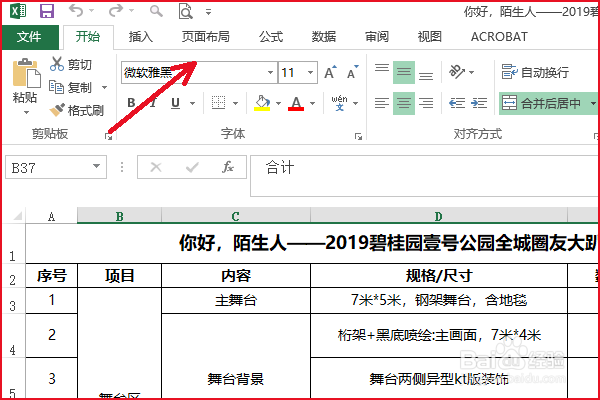Click the cell borders icon
The image size is (600, 400).
coord(218,103)
